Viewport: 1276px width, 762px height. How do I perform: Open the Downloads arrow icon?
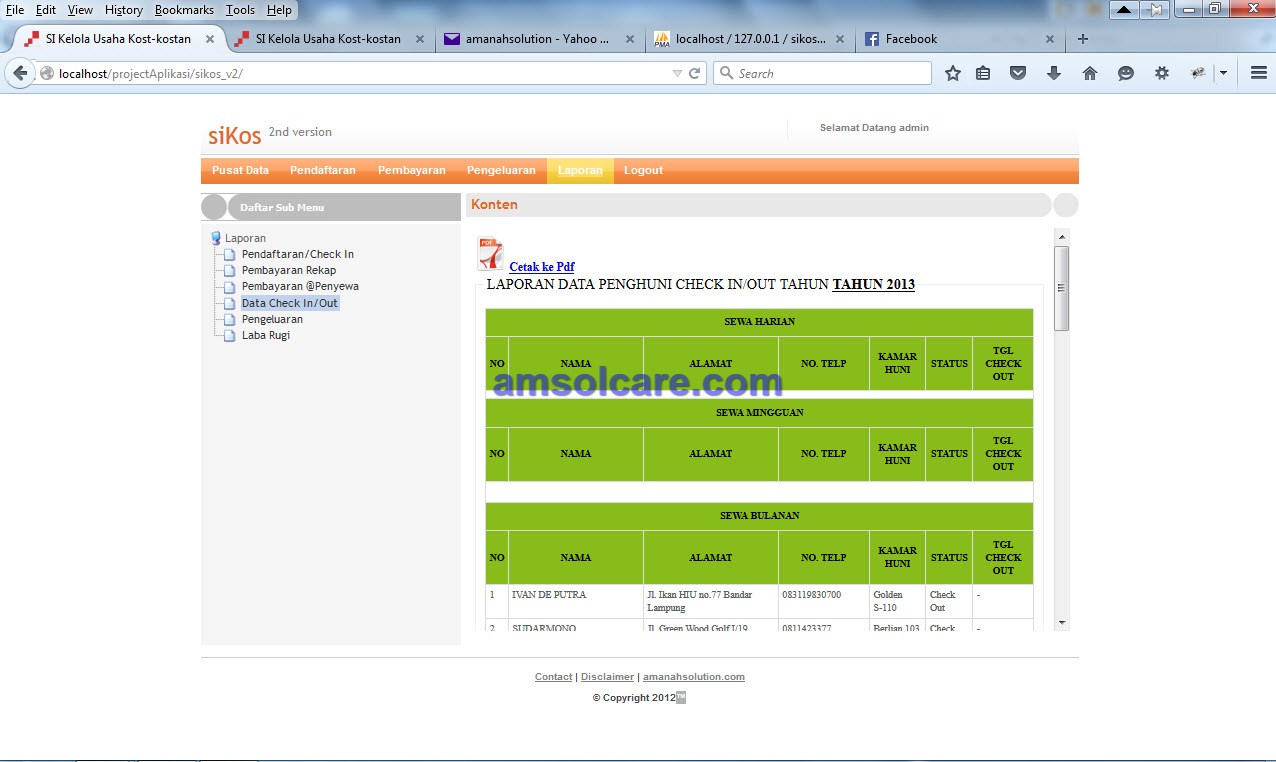pyautogui.click(x=1053, y=73)
